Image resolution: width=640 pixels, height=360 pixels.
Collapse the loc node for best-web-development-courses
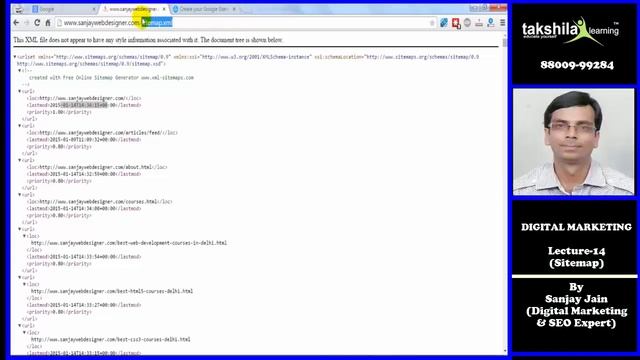24,236
